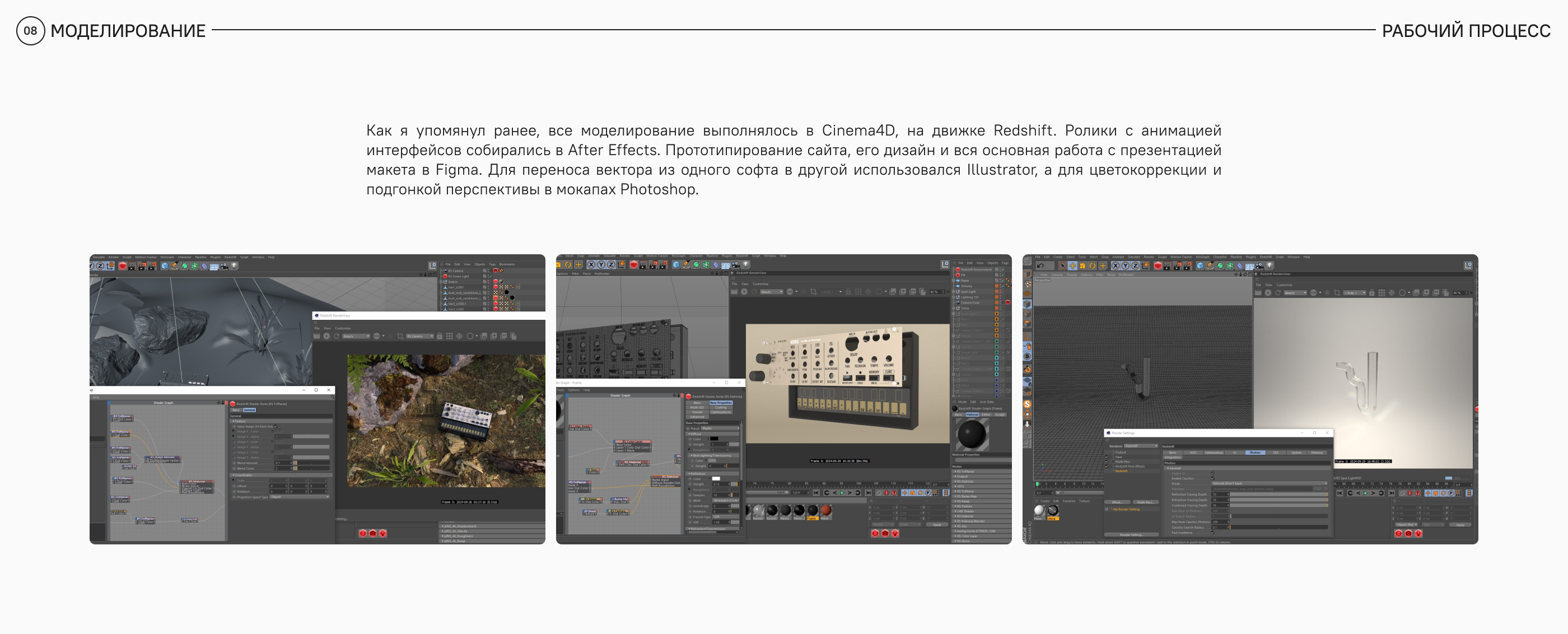Open the Renderer dropdown in Render Settings
Screen dimensions: 1568x634
point(1141,446)
